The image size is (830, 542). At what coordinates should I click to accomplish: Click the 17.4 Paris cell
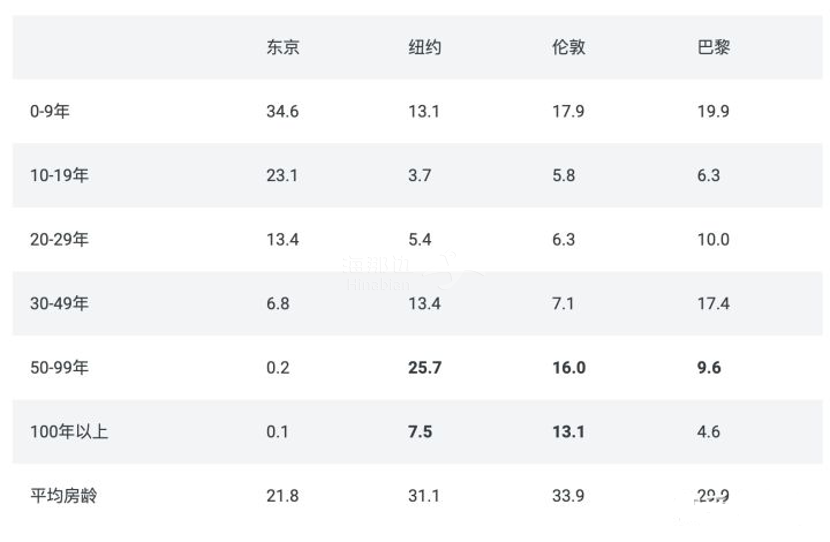click(714, 304)
